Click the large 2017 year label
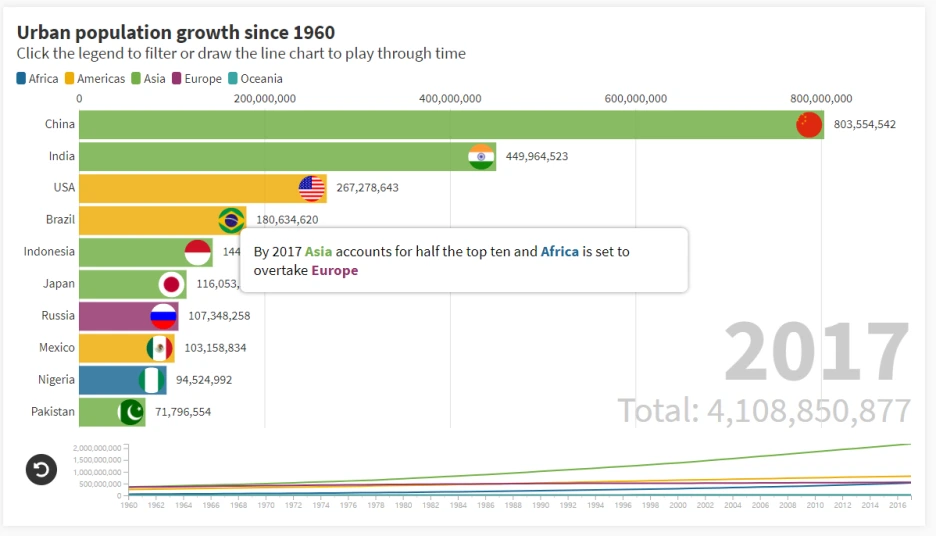The height and width of the screenshot is (536, 936). (x=816, y=352)
